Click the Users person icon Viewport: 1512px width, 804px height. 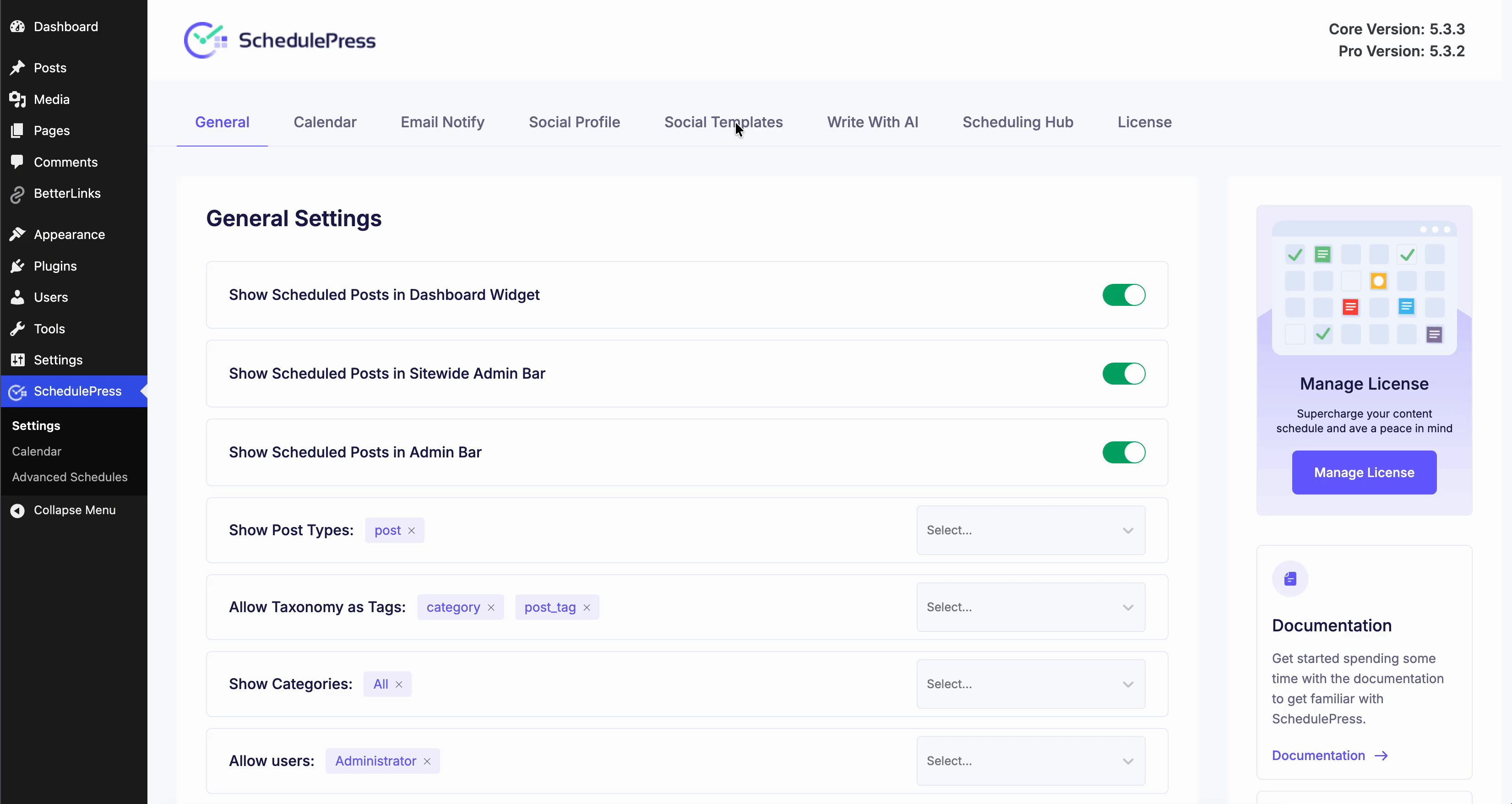pos(17,297)
